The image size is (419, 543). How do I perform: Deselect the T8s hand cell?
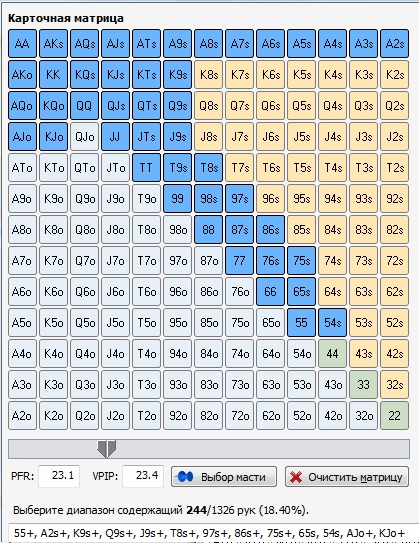pos(208,168)
